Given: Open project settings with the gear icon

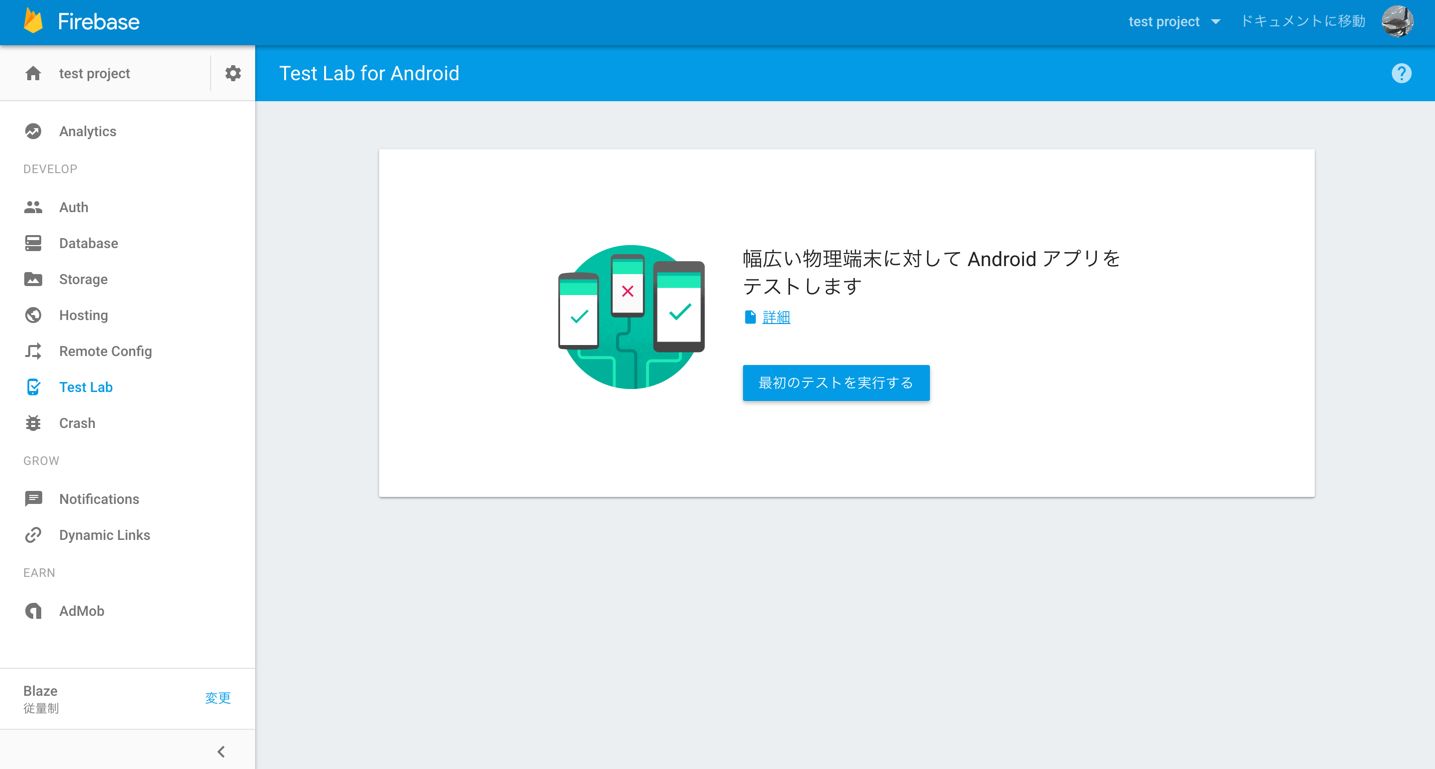Looking at the screenshot, I should tap(232, 72).
